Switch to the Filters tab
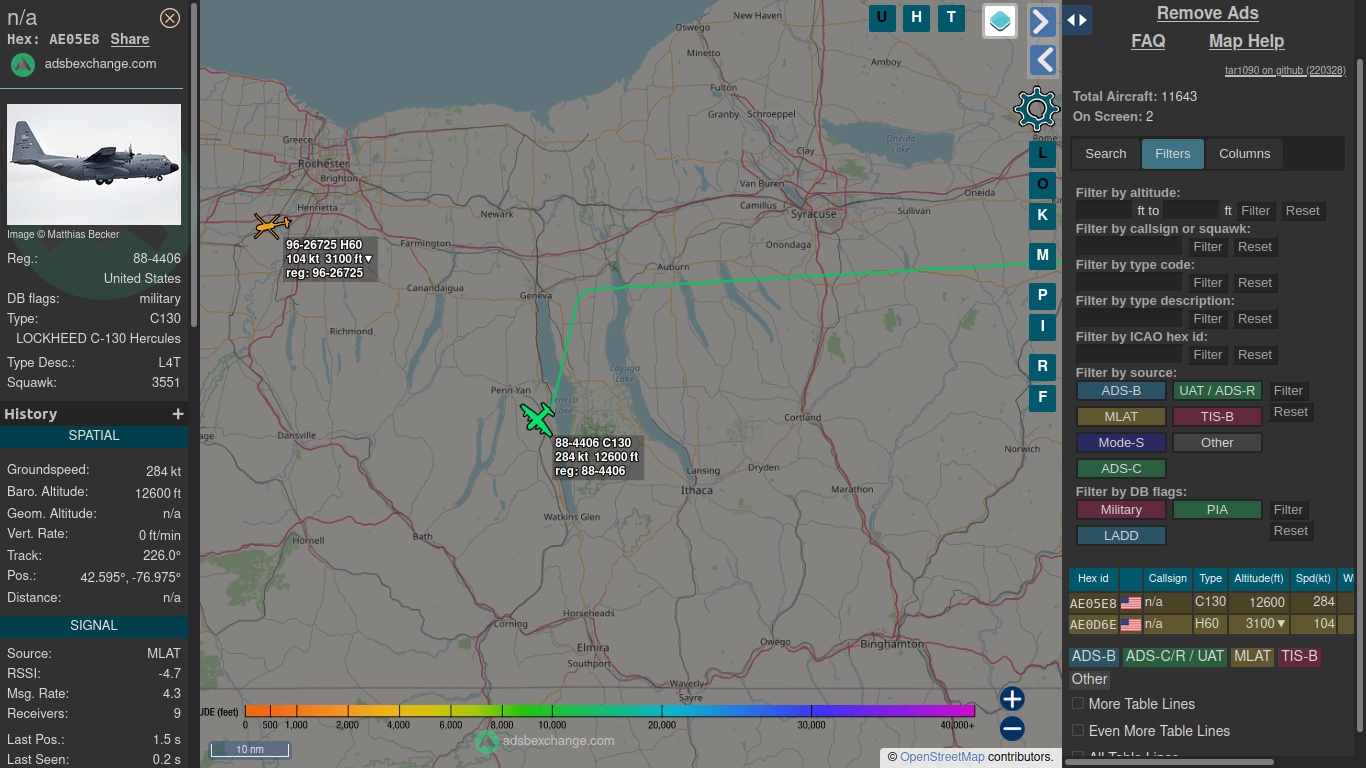 point(1173,154)
